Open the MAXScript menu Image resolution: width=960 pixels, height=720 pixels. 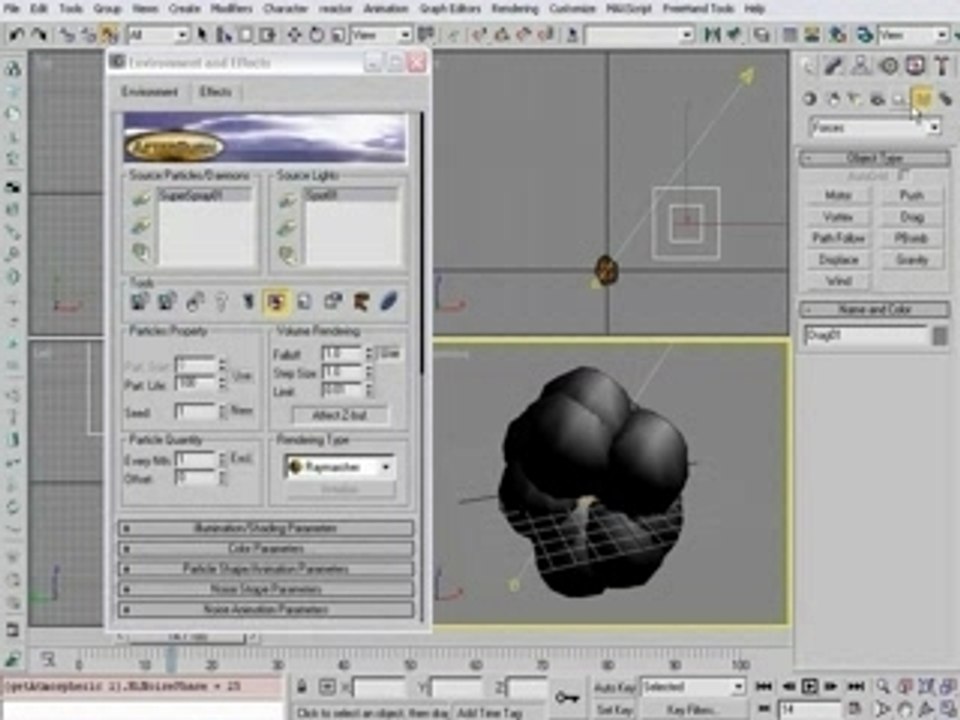click(629, 9)
